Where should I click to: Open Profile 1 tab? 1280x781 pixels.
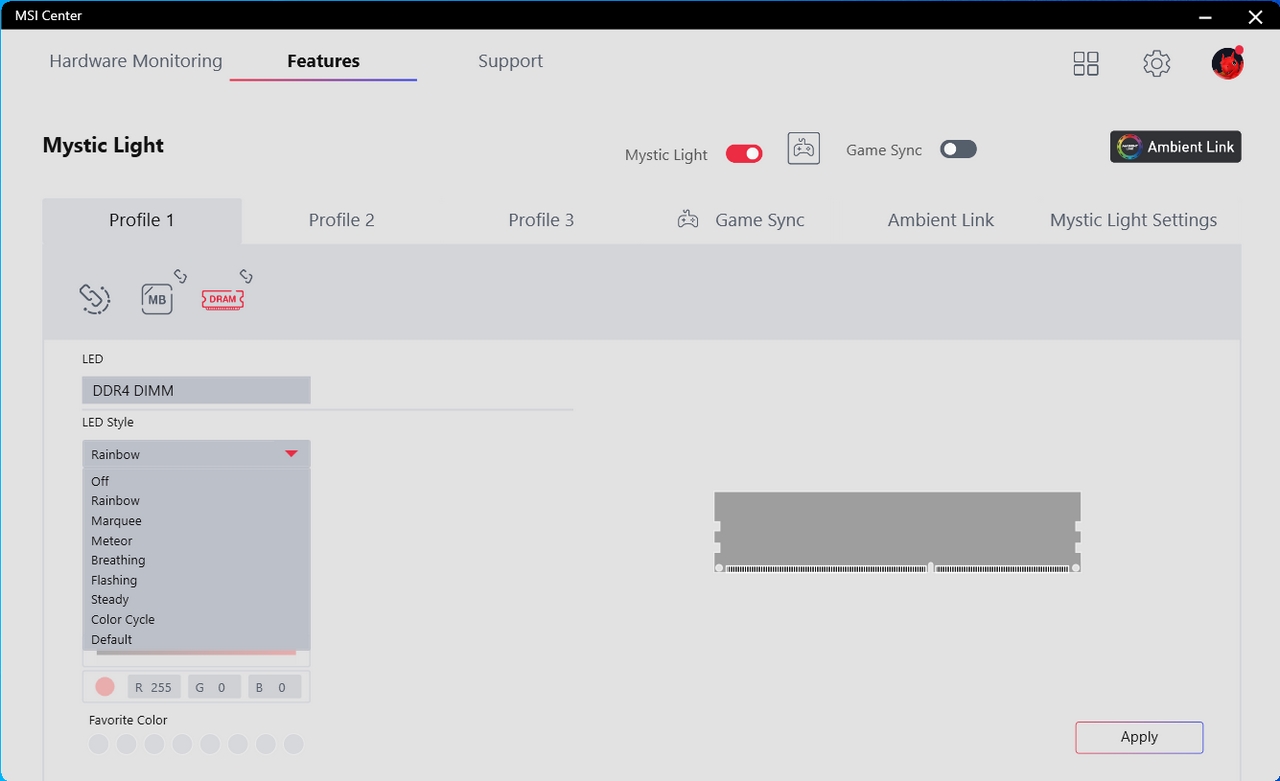(142, 220)
